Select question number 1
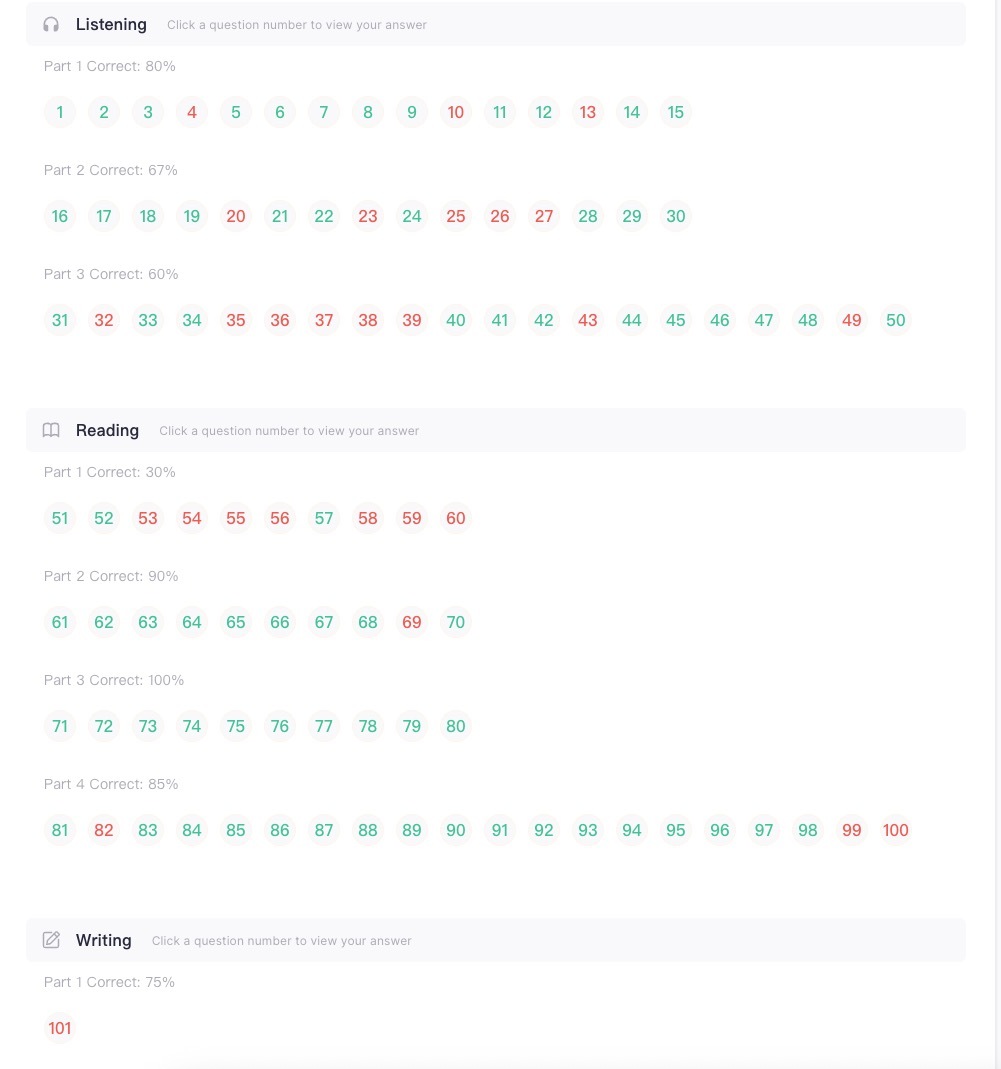This screenshot has height=1069, width=1001. [60, 112]
